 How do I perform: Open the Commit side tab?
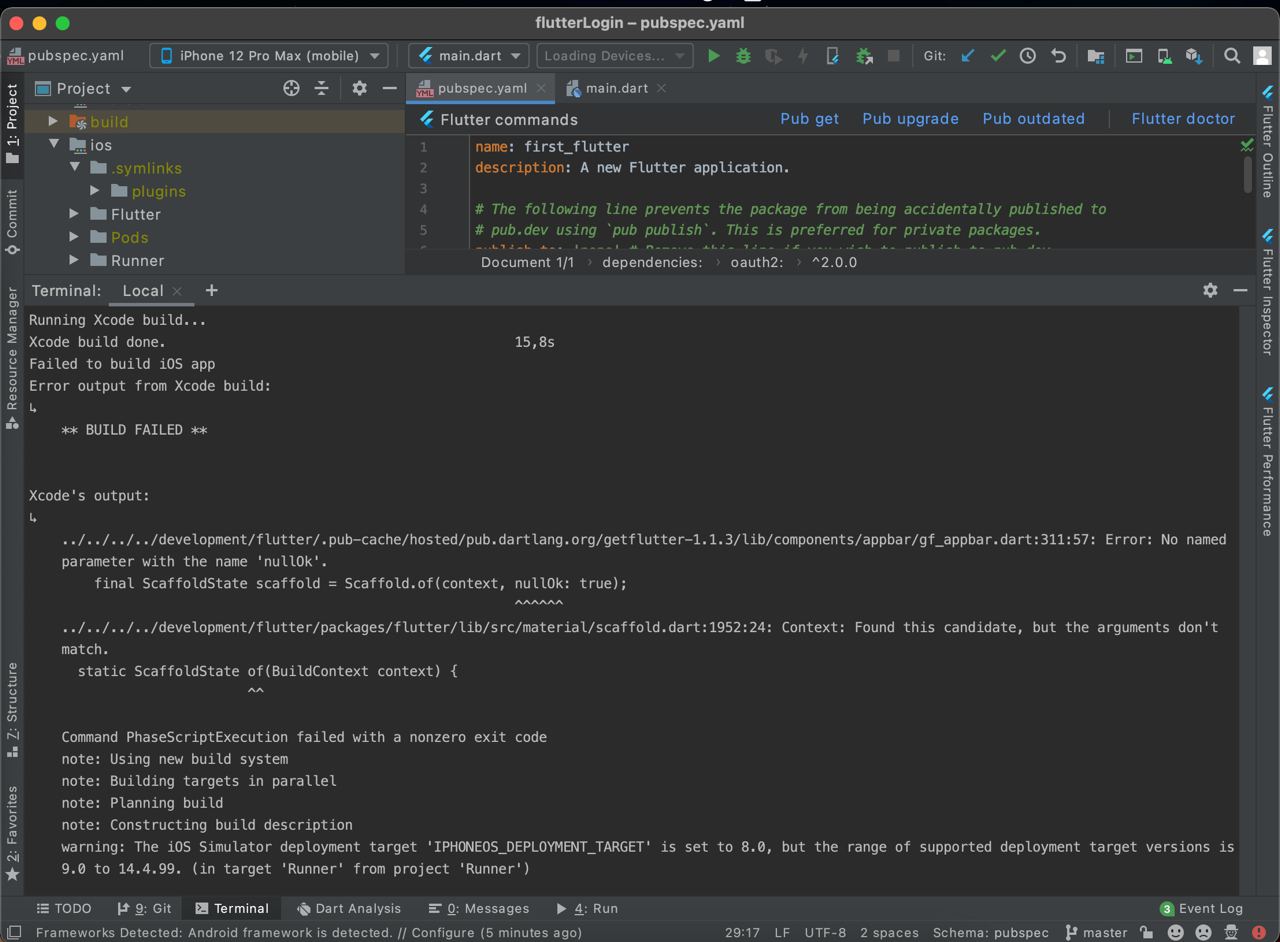pos(12,222)
